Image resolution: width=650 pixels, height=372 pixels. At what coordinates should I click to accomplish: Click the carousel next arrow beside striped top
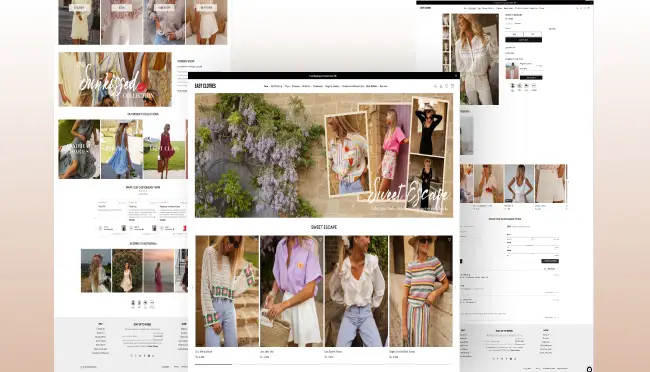pos(456,287)
